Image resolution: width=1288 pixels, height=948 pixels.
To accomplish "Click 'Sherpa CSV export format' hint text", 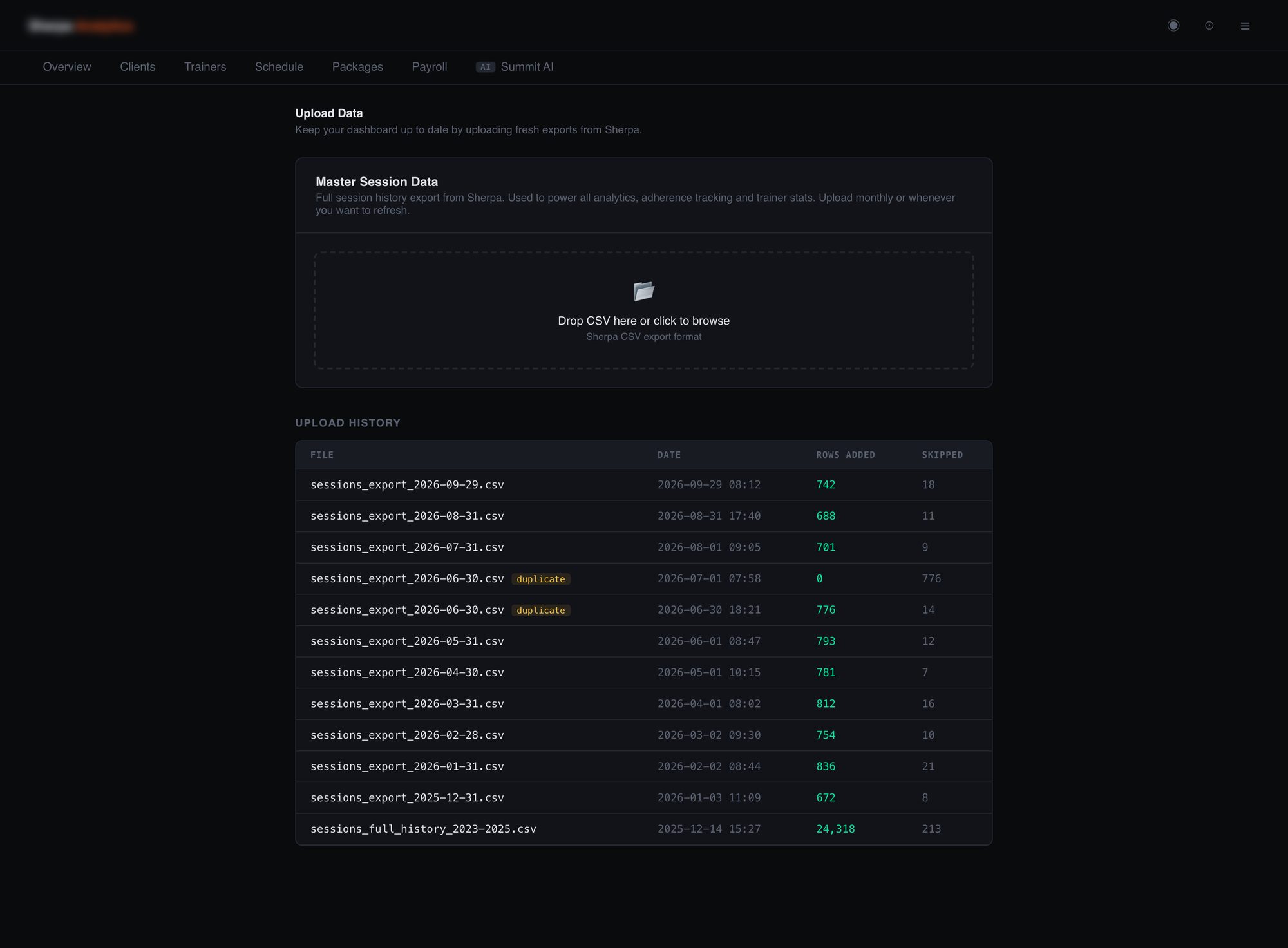I will (x=643, y=337).
